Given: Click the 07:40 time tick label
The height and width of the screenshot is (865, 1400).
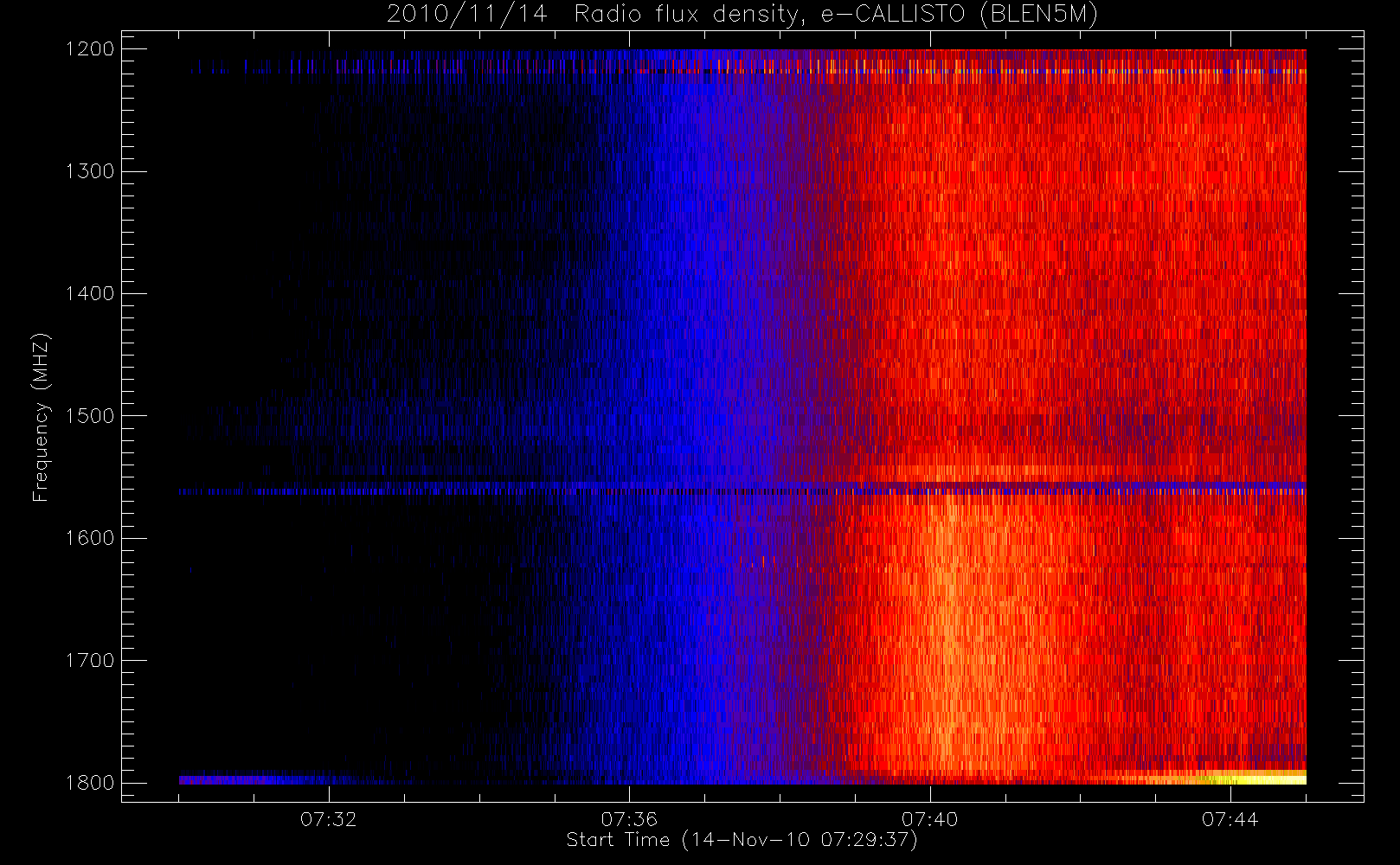Looking at the screenshot, I should point(930,819).
